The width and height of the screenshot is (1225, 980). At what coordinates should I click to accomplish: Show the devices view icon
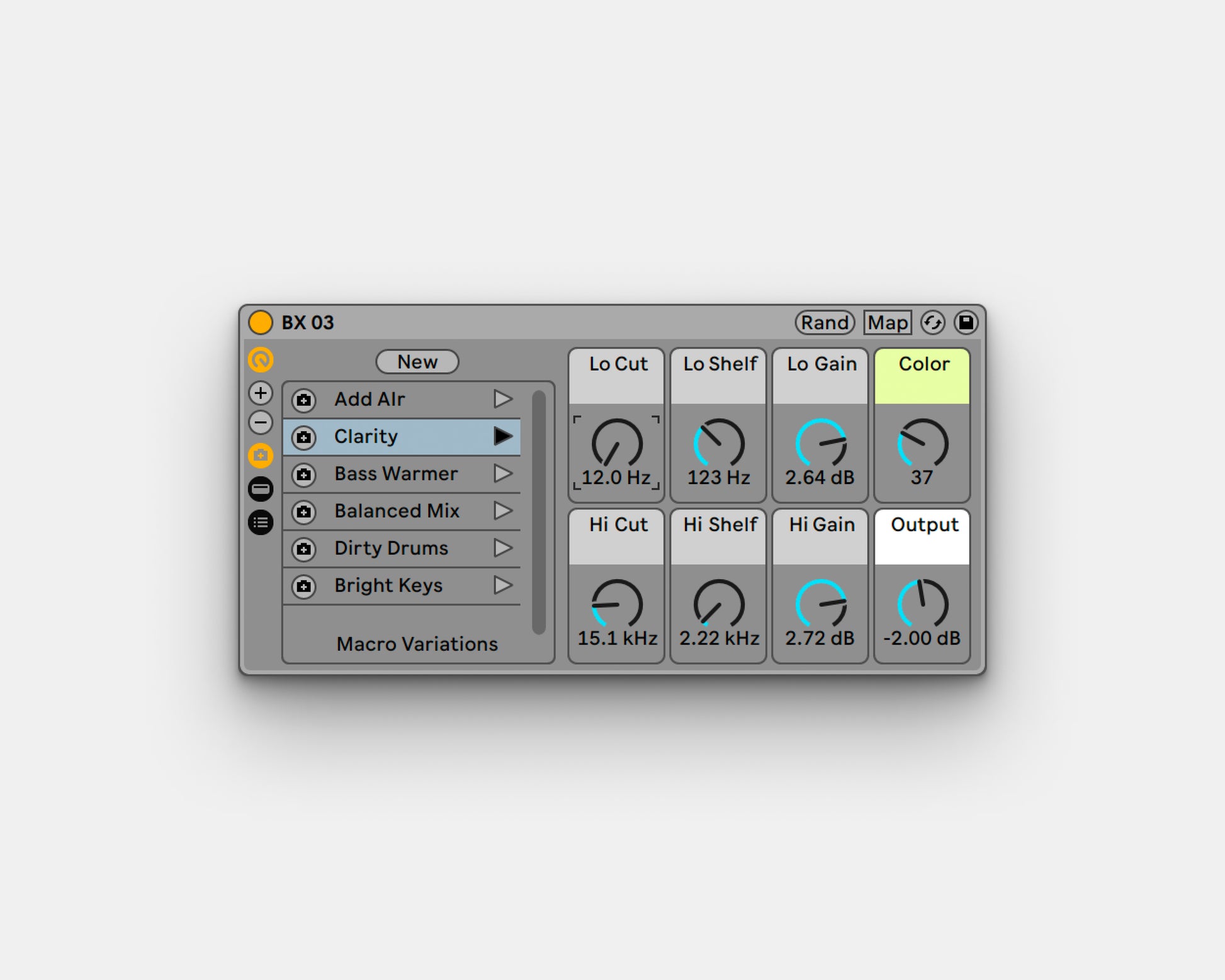coord(261,489)
